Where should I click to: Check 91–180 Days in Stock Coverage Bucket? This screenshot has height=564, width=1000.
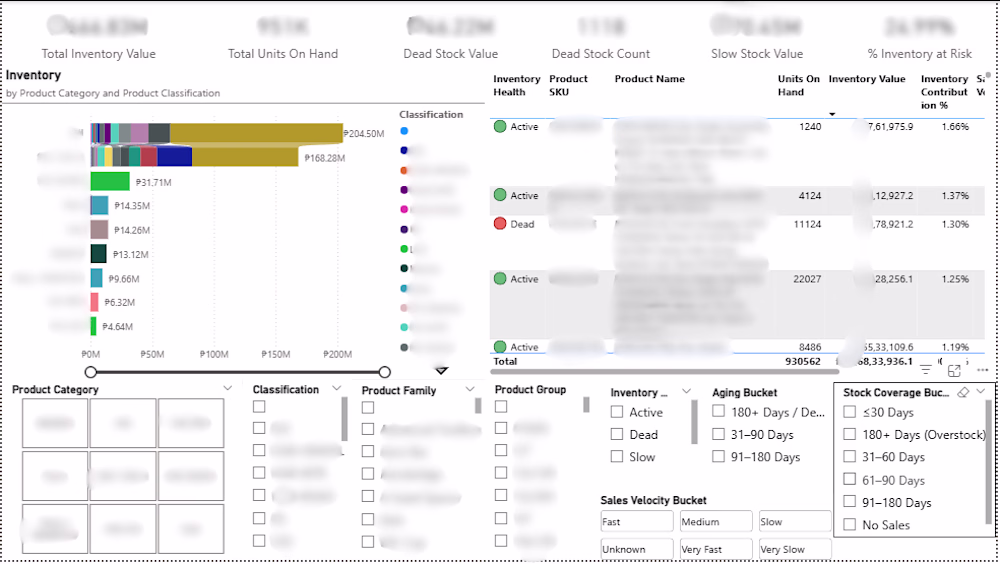(x=849, y=502)
